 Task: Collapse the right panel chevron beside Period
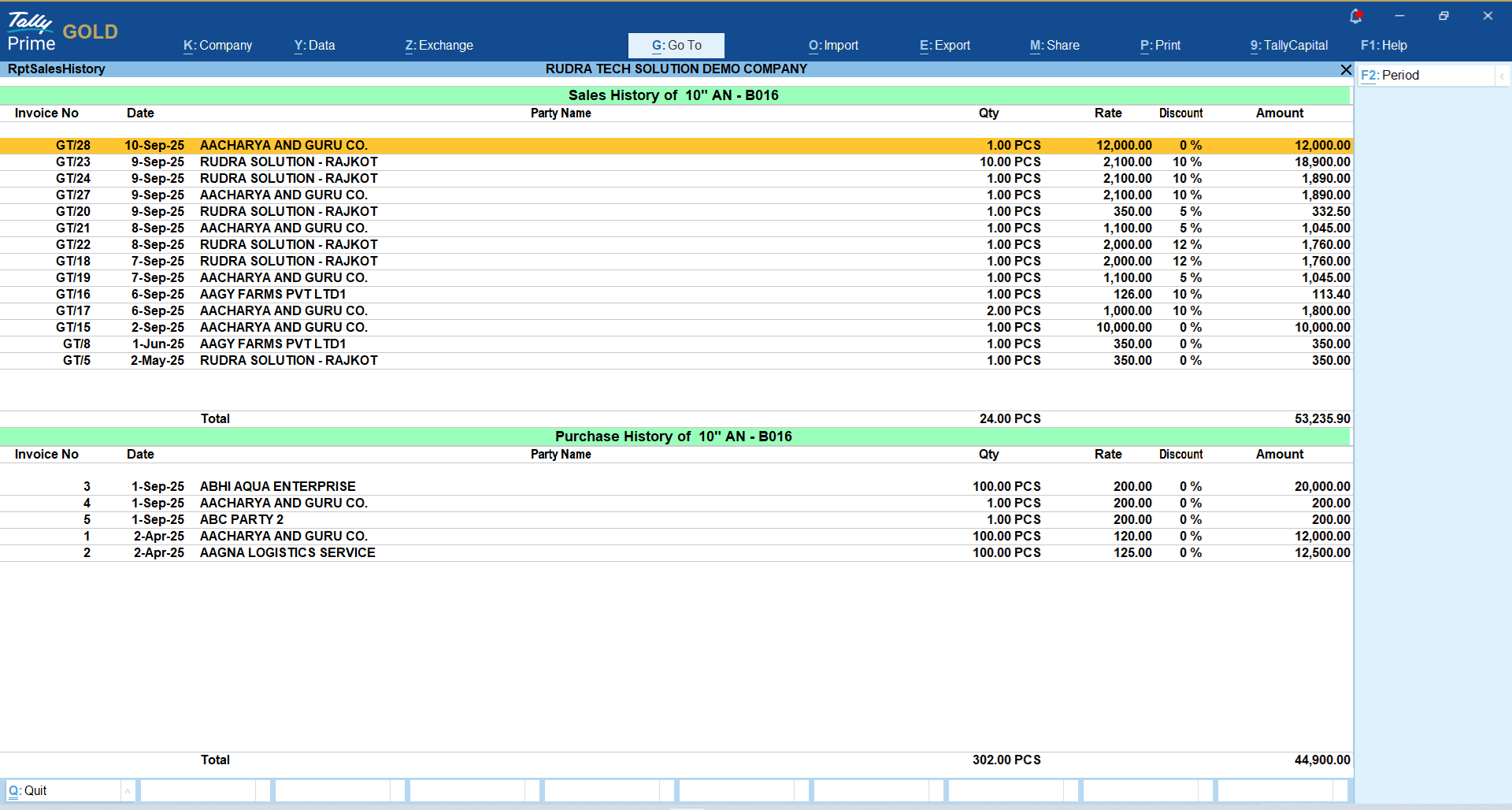tap(1502, 76)
